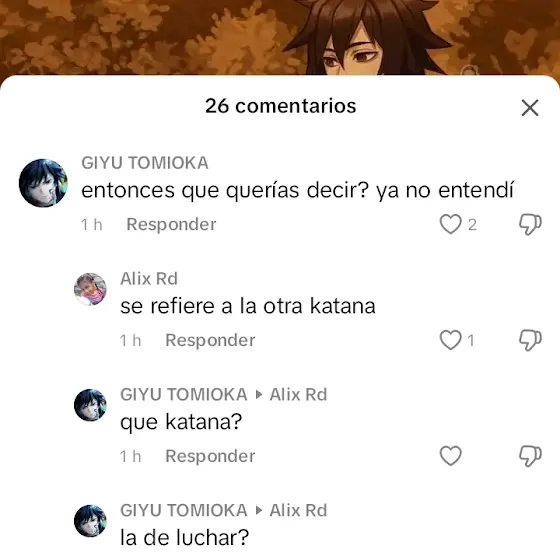Dislike the 'entonces que querías decir' comment
Screen dimensions: 560x560
point(530,224)
